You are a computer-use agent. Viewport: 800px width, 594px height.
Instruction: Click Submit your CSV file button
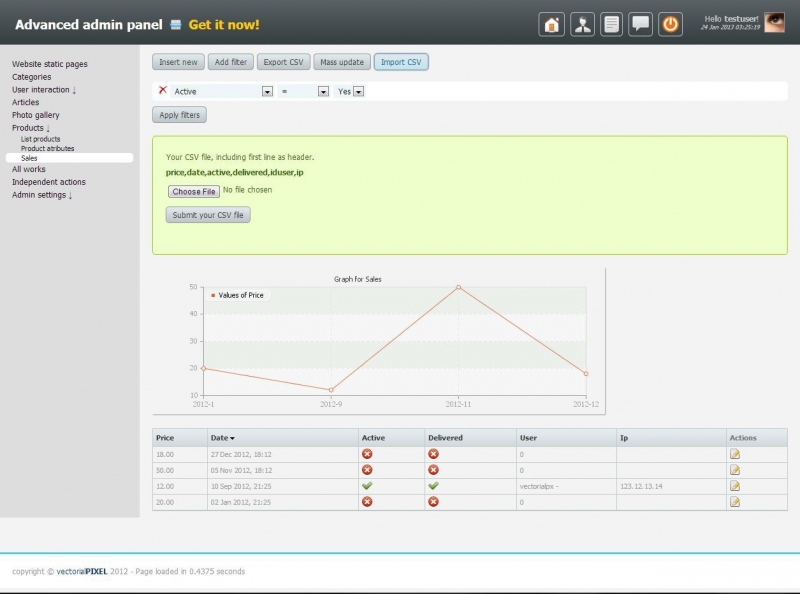point(208,215)
